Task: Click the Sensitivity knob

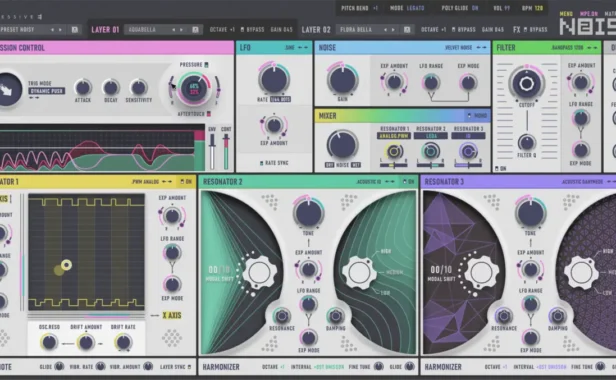Action: [x=138, y=87]
